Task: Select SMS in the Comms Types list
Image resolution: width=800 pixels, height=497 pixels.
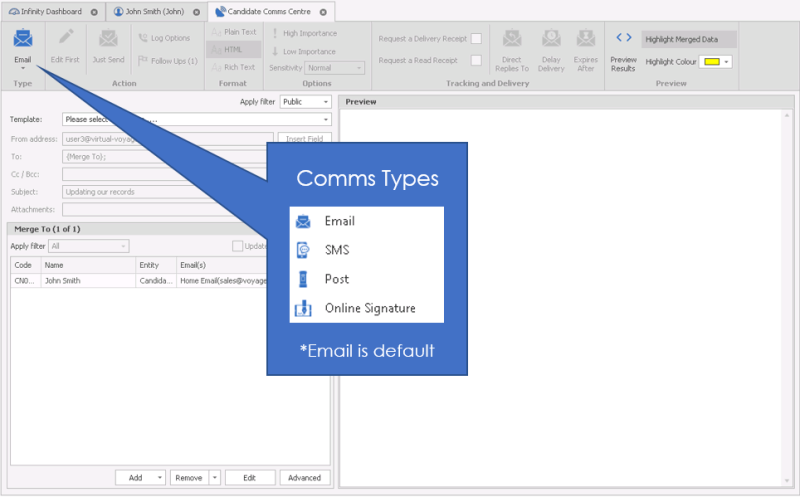Action: pyautogui.click(x=338, y=250)
